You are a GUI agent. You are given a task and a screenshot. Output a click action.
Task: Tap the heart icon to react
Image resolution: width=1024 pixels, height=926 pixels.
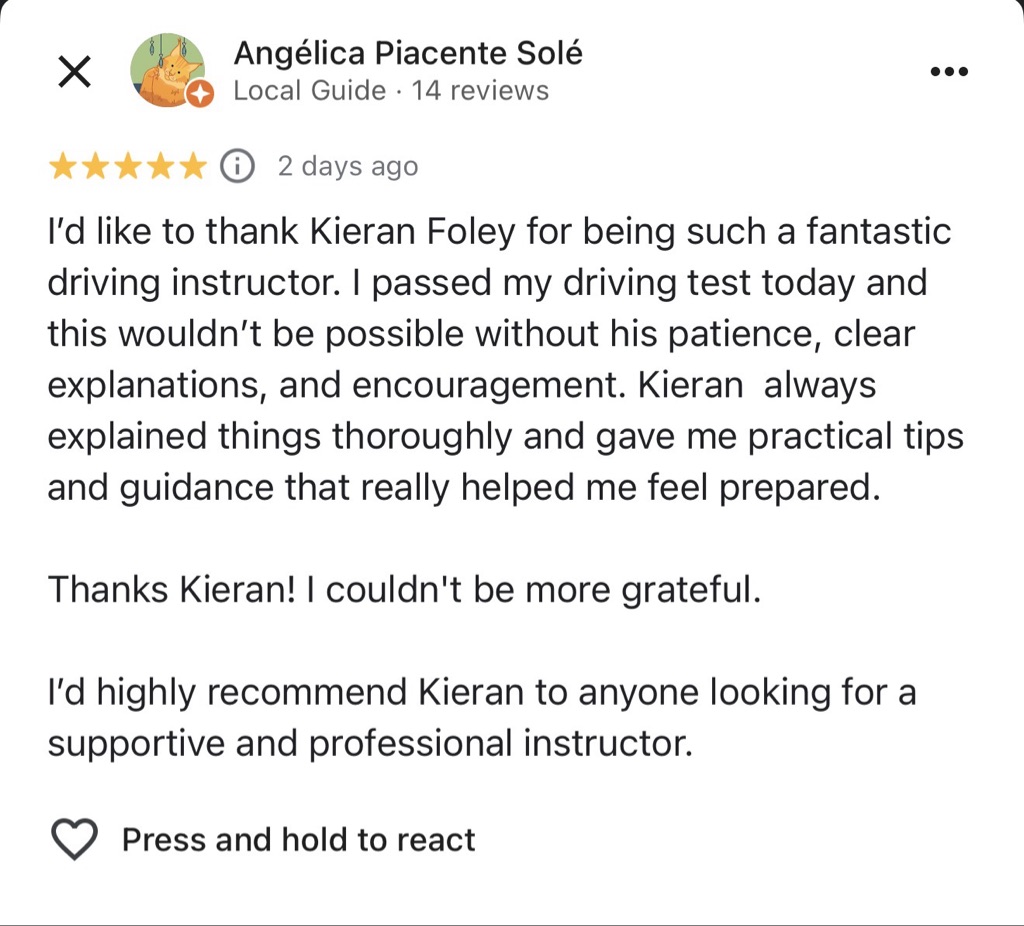[75, 839]
